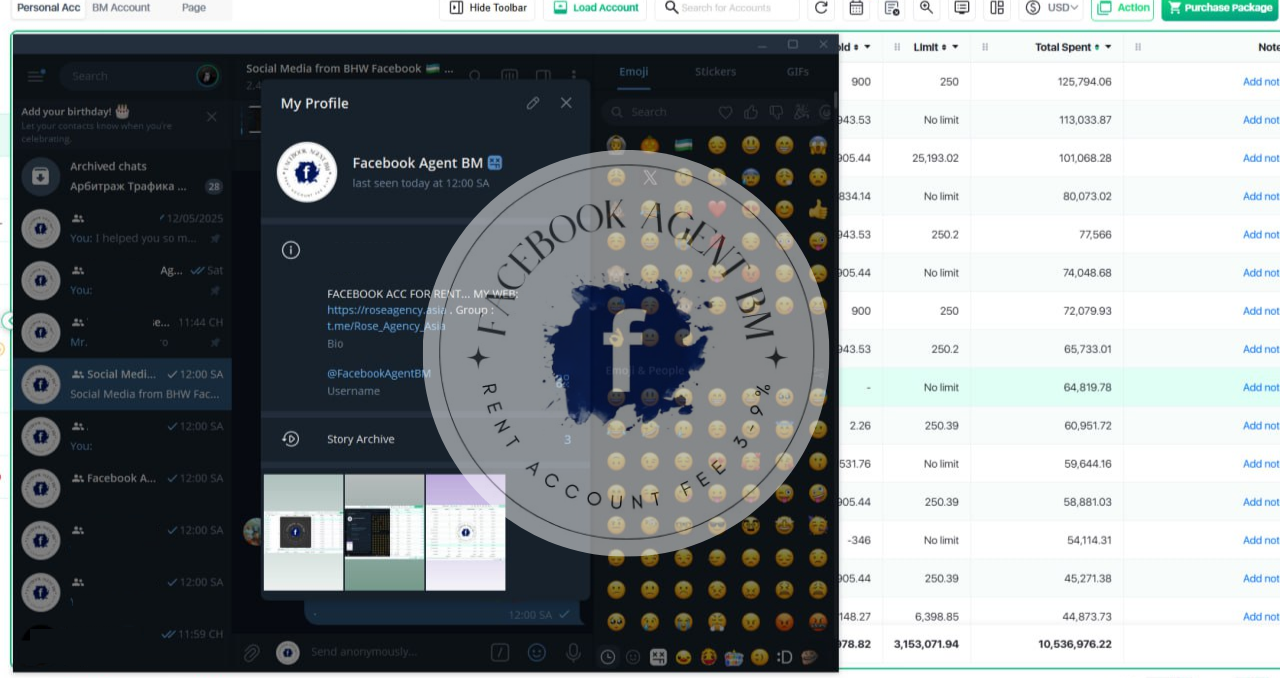
Task: Dismiss the Add your birthday banner
Action: [211, 117]
